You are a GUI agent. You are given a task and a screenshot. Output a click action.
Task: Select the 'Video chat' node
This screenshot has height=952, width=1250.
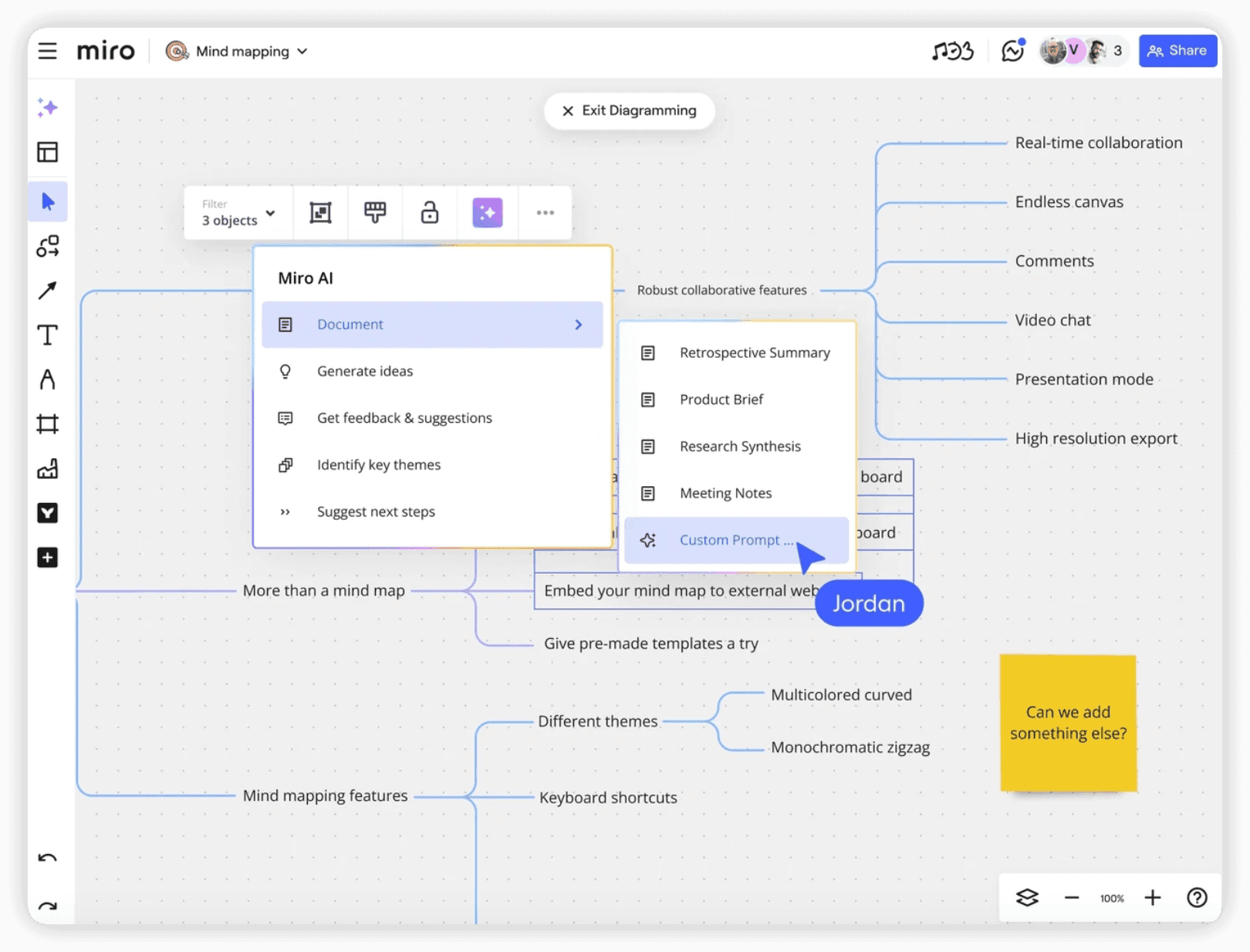pos(1053,320)
